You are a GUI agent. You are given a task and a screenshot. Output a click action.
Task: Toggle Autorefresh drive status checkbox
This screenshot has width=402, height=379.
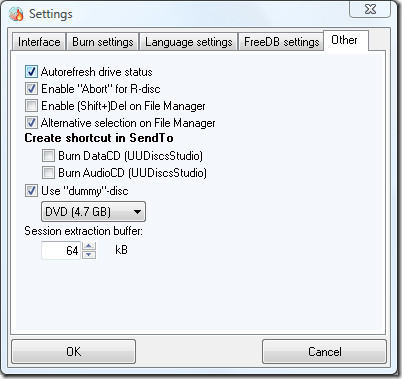31,72
